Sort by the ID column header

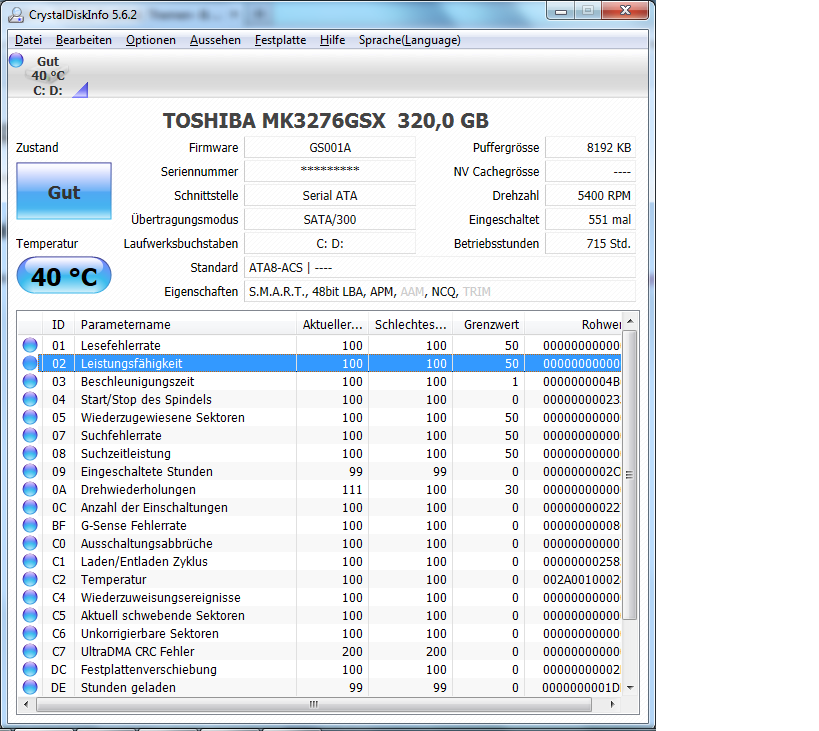point(58,325)
